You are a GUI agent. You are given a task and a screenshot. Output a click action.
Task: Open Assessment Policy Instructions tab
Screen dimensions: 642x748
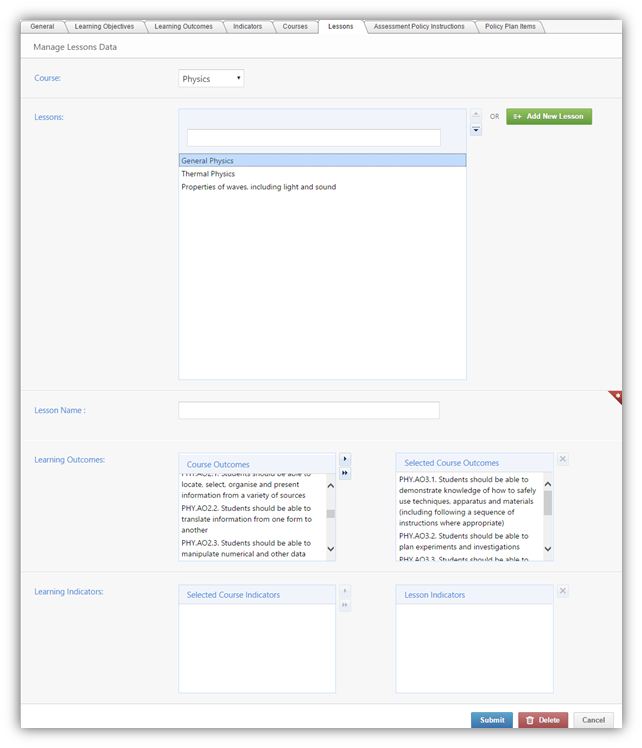point(419,27)
